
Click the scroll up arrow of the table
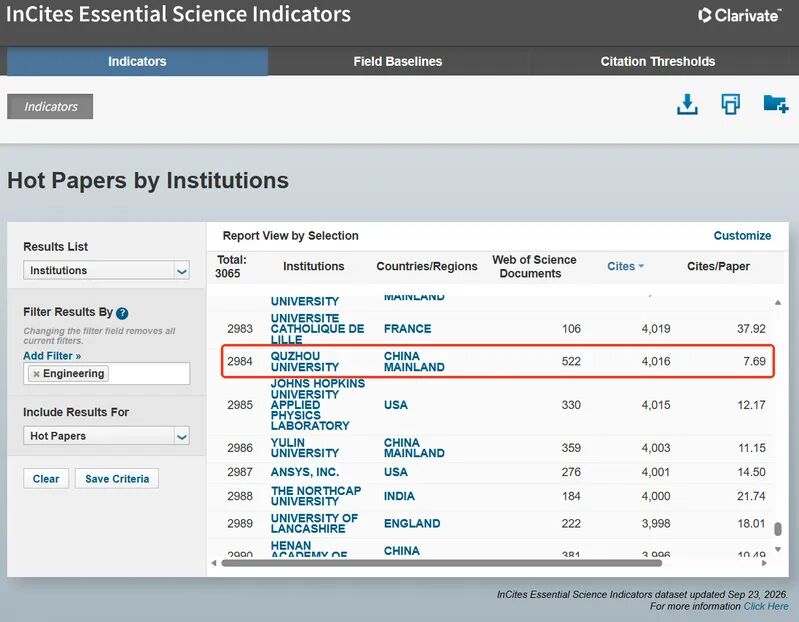[778, 303]
